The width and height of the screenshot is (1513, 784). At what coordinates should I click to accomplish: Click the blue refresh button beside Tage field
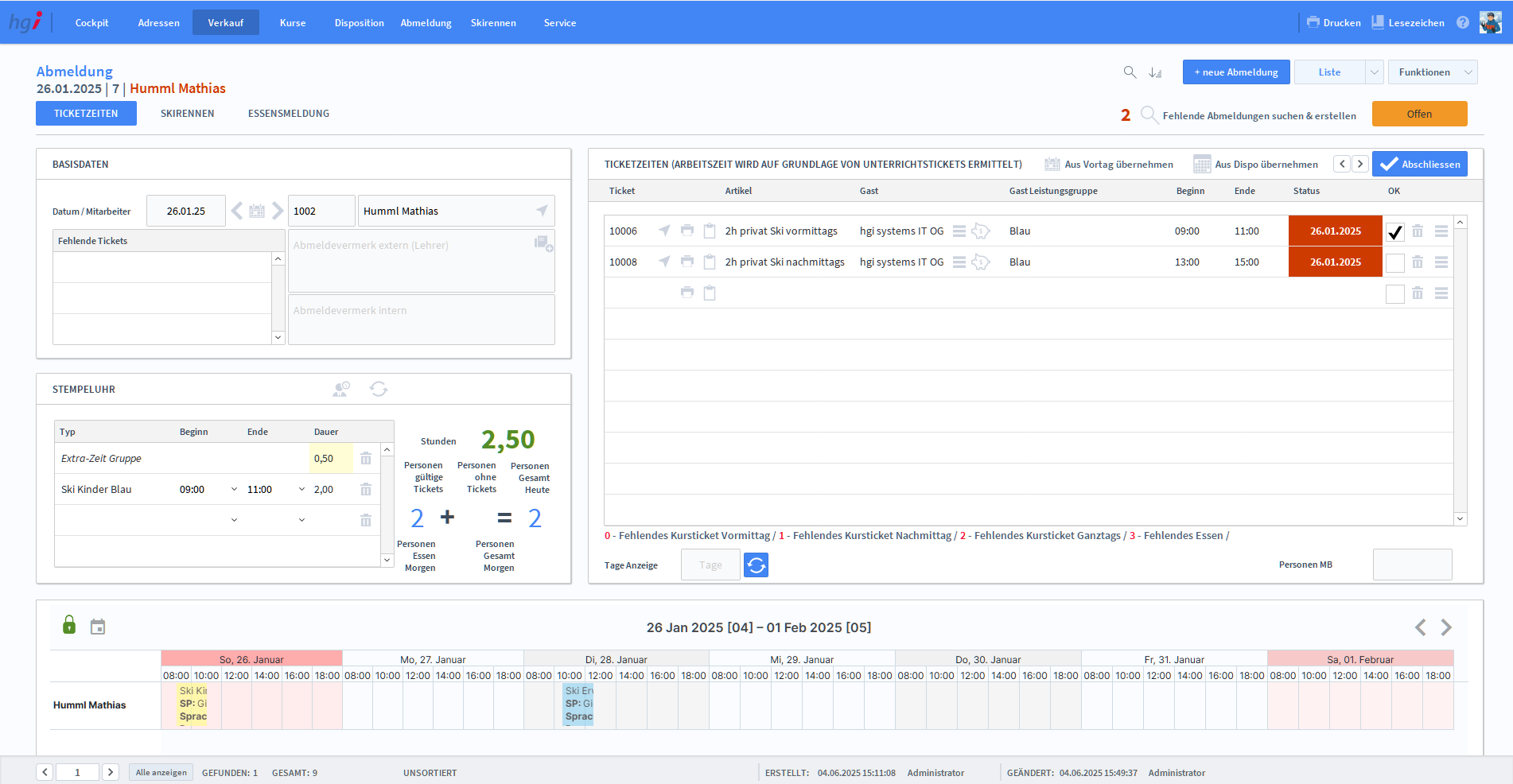coord(756,565)
